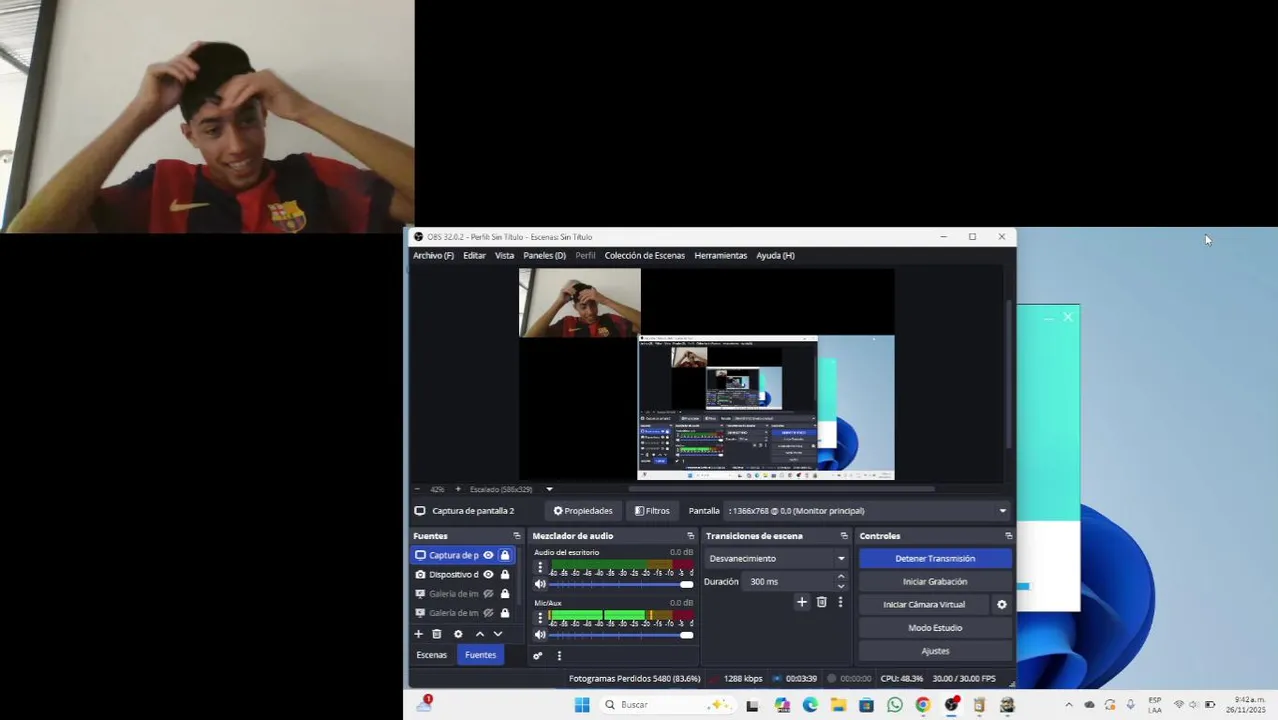The width and height of the screenshot is (1278, 720).
Task: Hide the Captura de pantalla source
Action: pos(488,555)
